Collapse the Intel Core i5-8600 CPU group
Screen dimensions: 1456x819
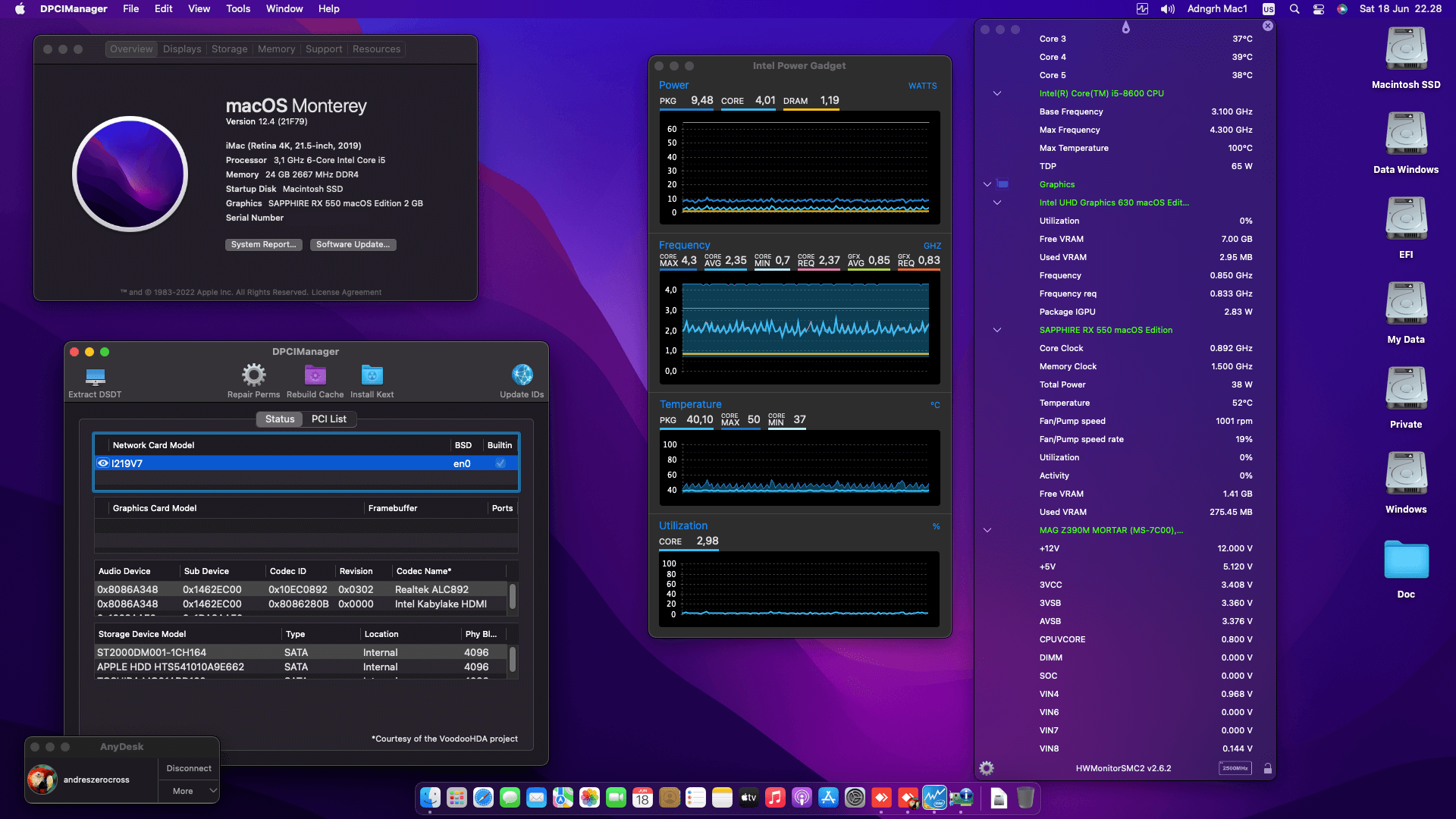tap(997, 93)
